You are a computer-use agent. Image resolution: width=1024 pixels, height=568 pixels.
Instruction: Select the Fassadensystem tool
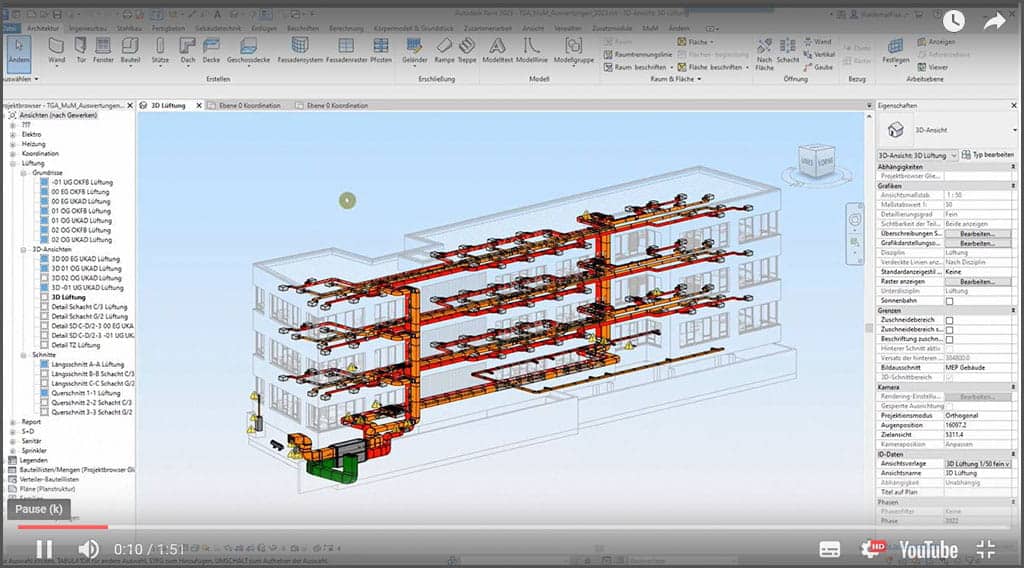(x=300, y=50)
